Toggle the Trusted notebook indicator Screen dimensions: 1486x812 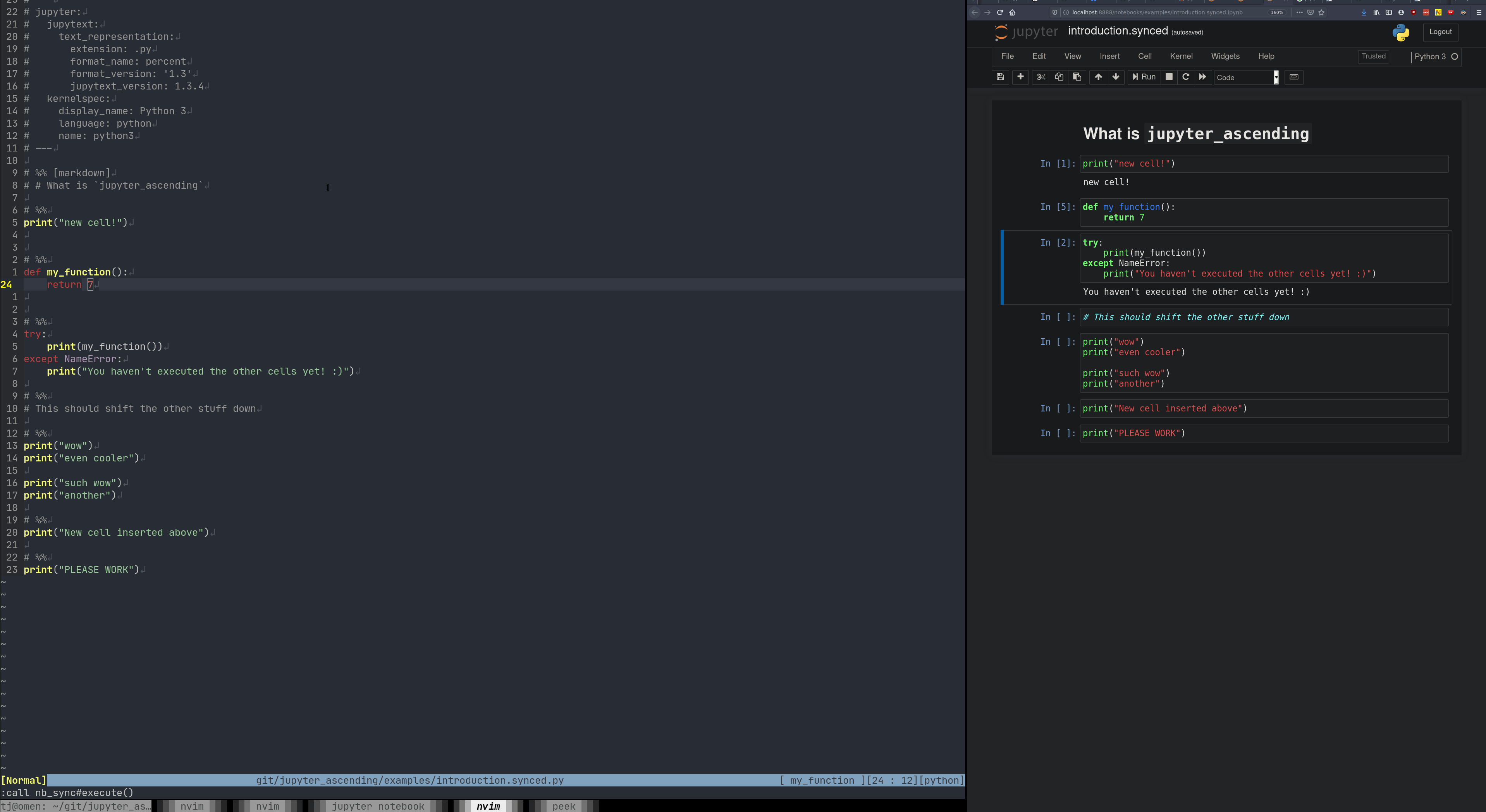[1373, 56]
